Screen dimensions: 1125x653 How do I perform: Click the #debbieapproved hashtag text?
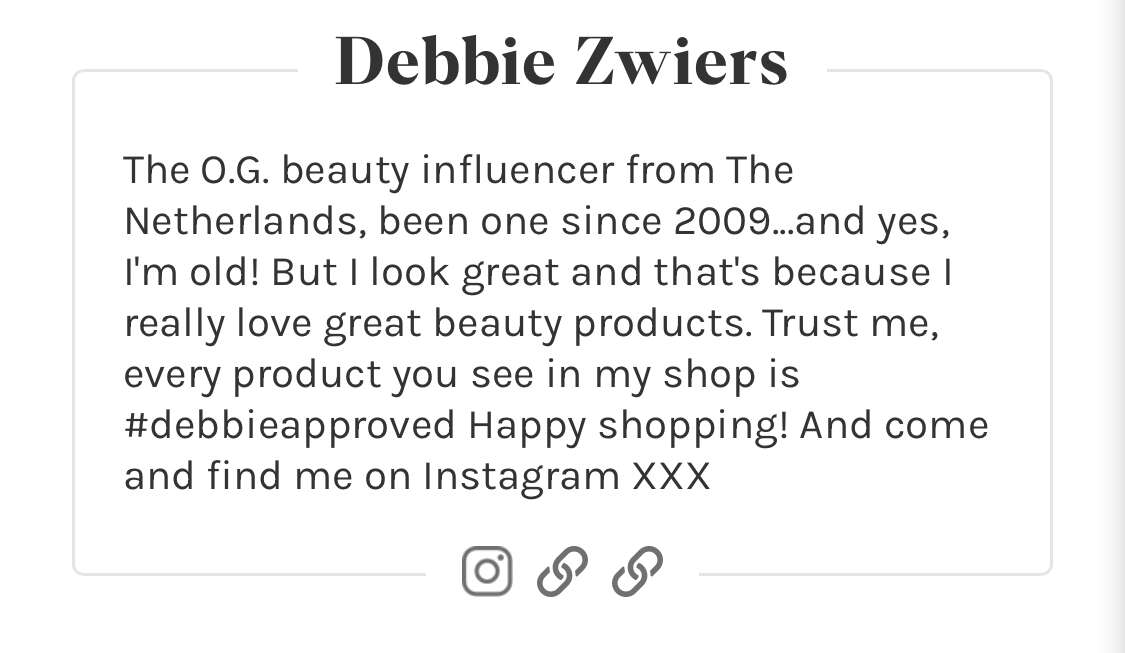pos(289,426)
